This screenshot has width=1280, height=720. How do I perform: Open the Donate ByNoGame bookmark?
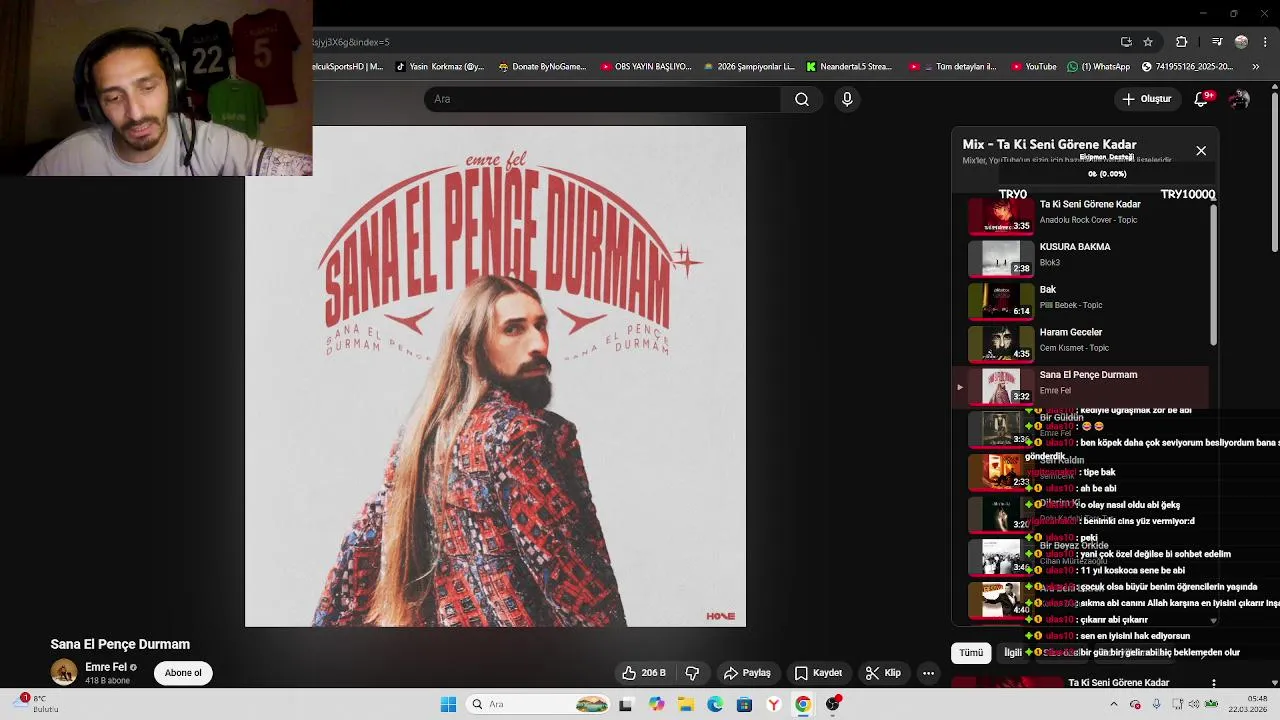click(x=542, y=67)
